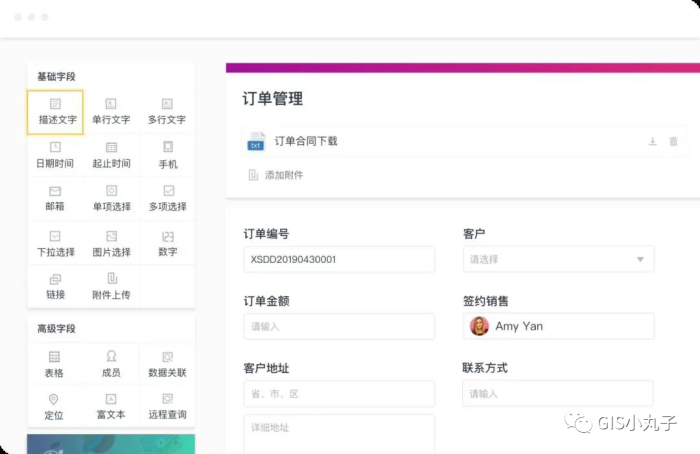Click the 订单金额 input field
700x454 pixels.
click(x=339, y=326)
